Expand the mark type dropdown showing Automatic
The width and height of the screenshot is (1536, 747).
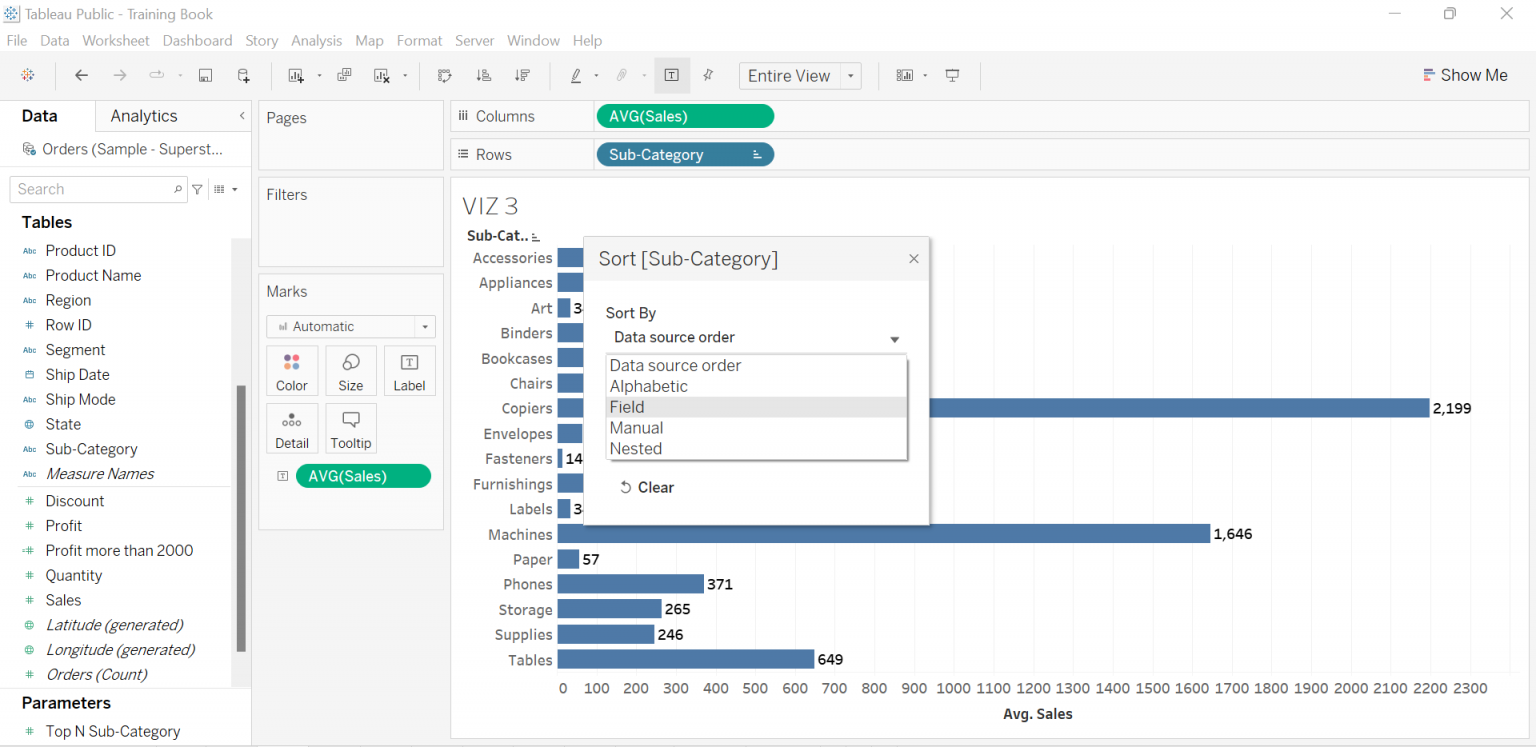point(425,326)
